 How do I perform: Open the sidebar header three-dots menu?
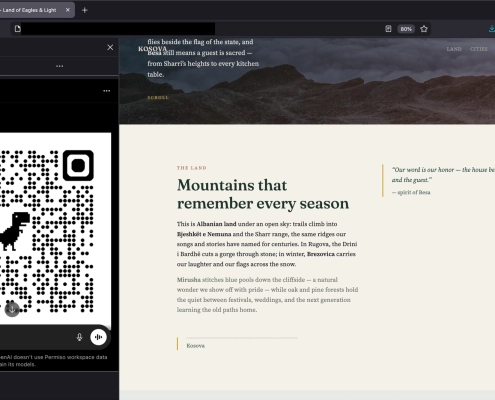60,66
